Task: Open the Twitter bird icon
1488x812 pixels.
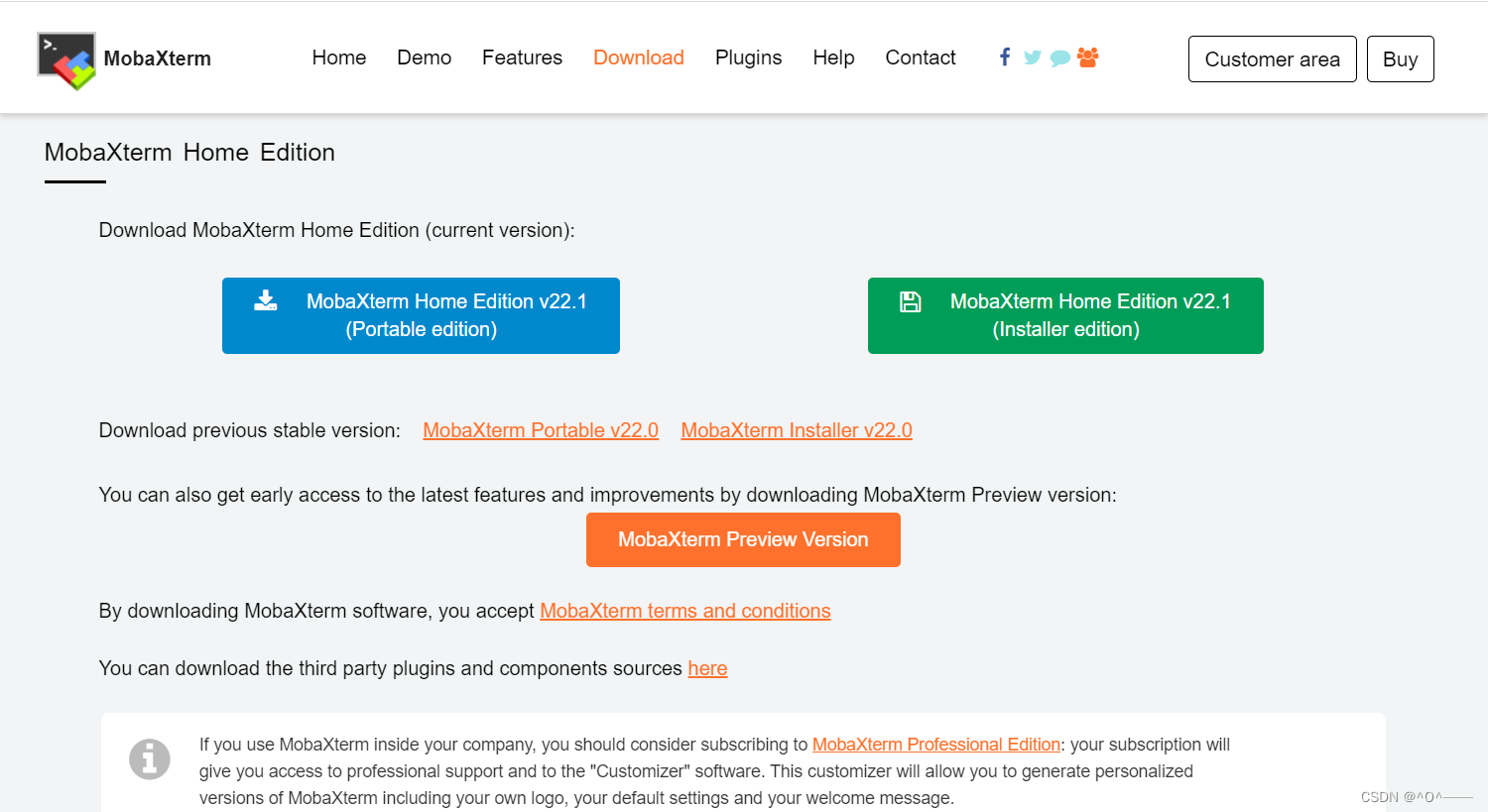Action: [x=1033, y=58]
